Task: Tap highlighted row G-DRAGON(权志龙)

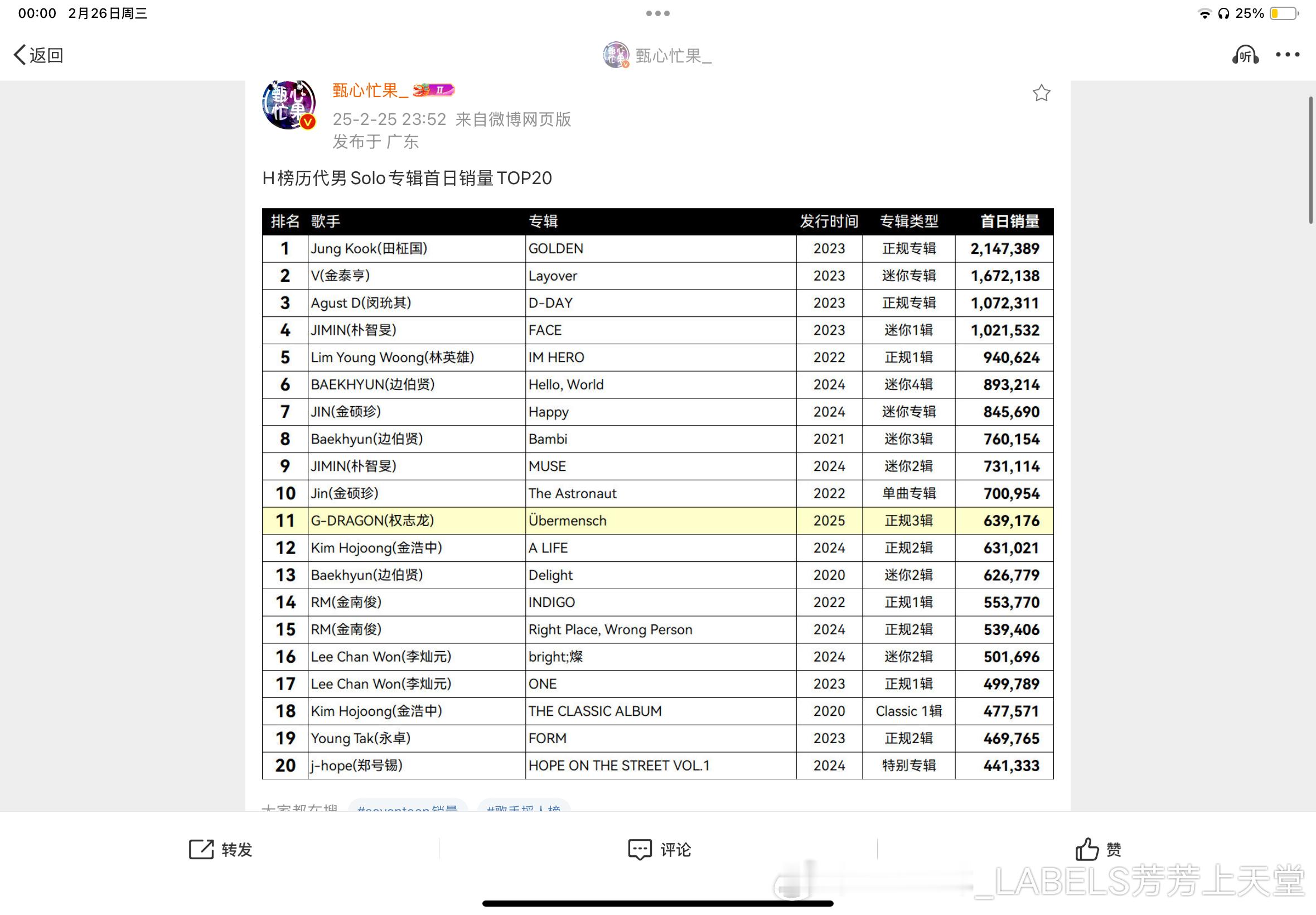Action: (x=657, y=521)
